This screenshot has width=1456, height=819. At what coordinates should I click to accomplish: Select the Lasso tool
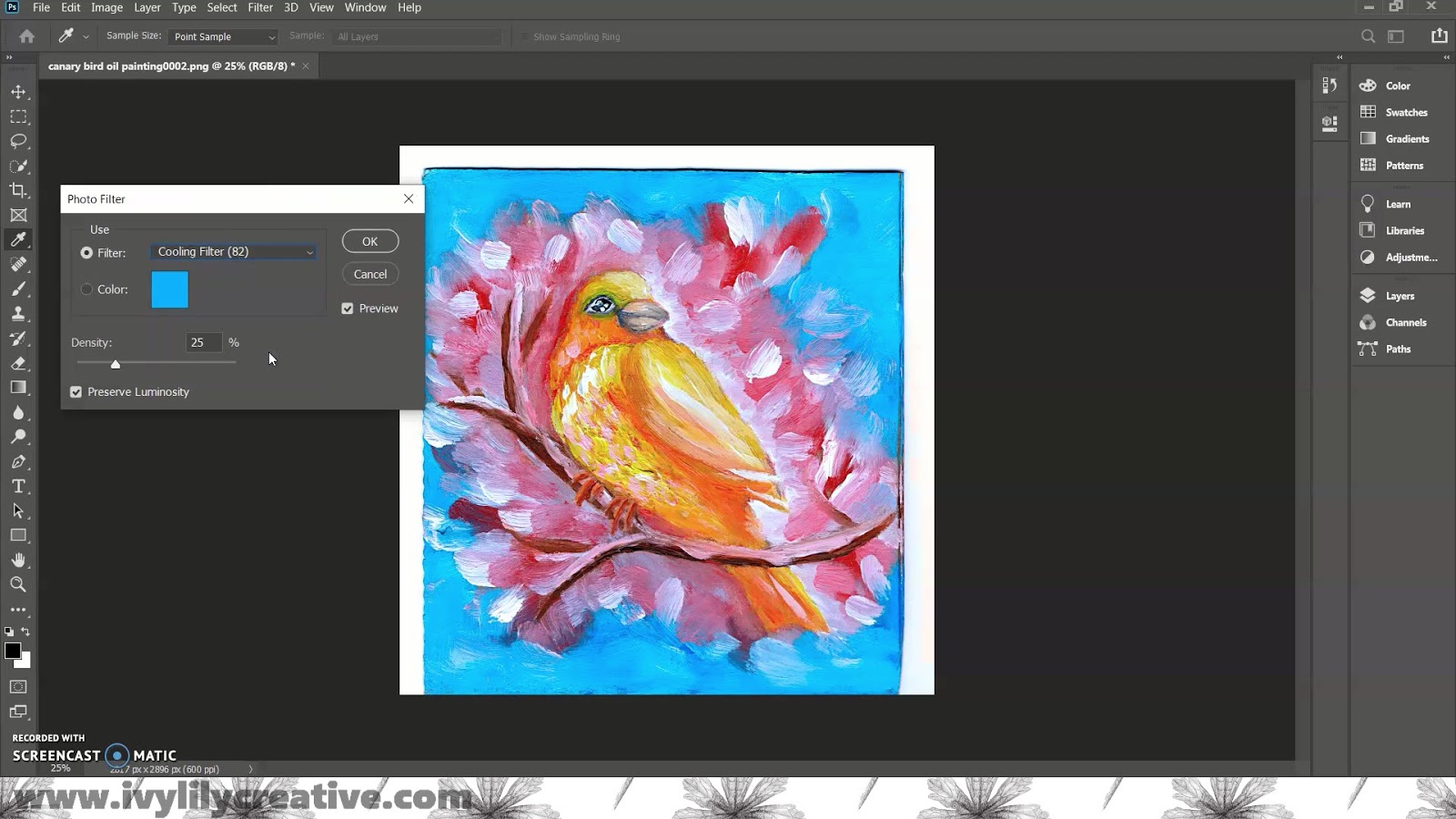(x=18, y=141)
